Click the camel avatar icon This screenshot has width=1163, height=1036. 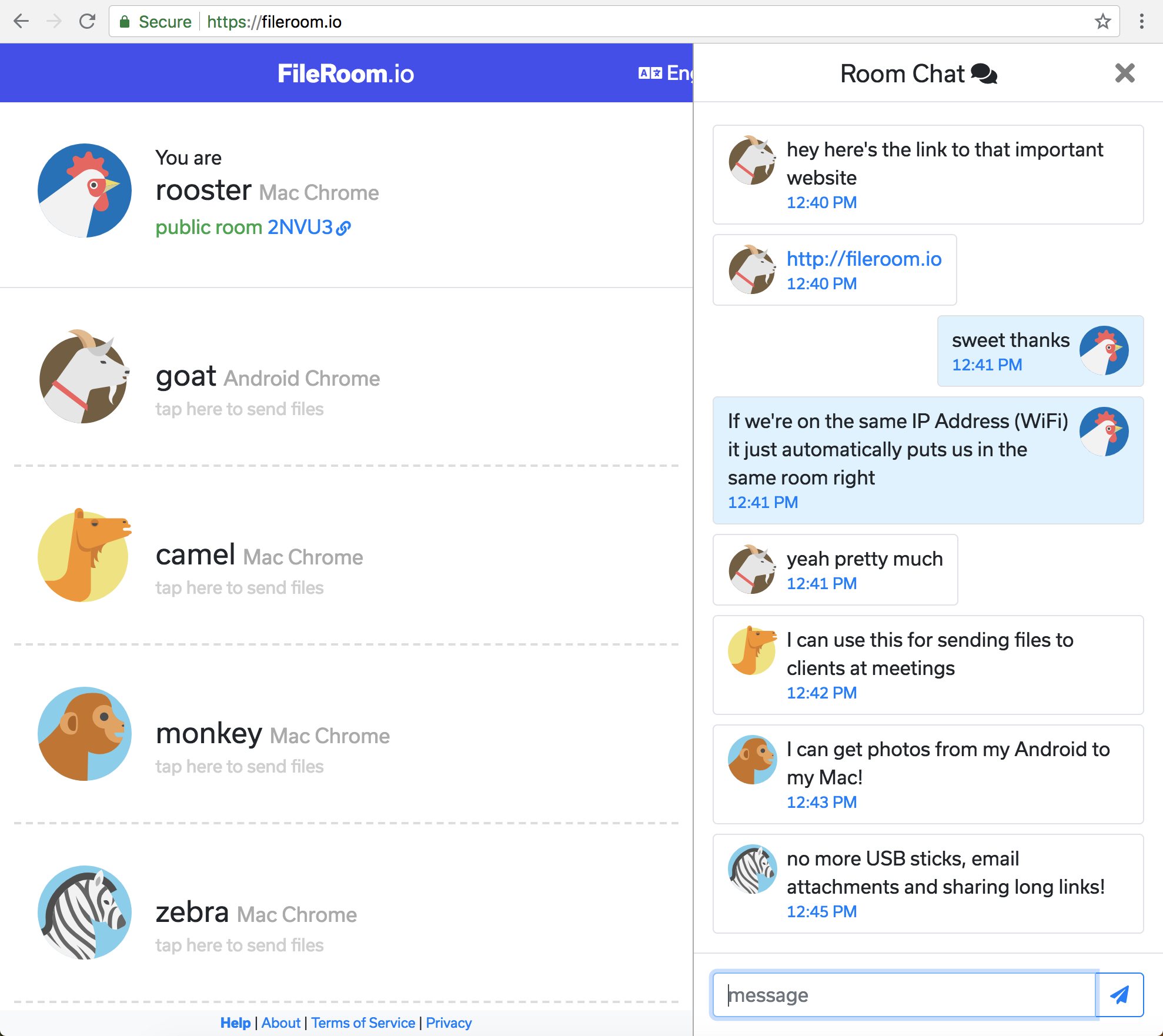coord(84,556)
